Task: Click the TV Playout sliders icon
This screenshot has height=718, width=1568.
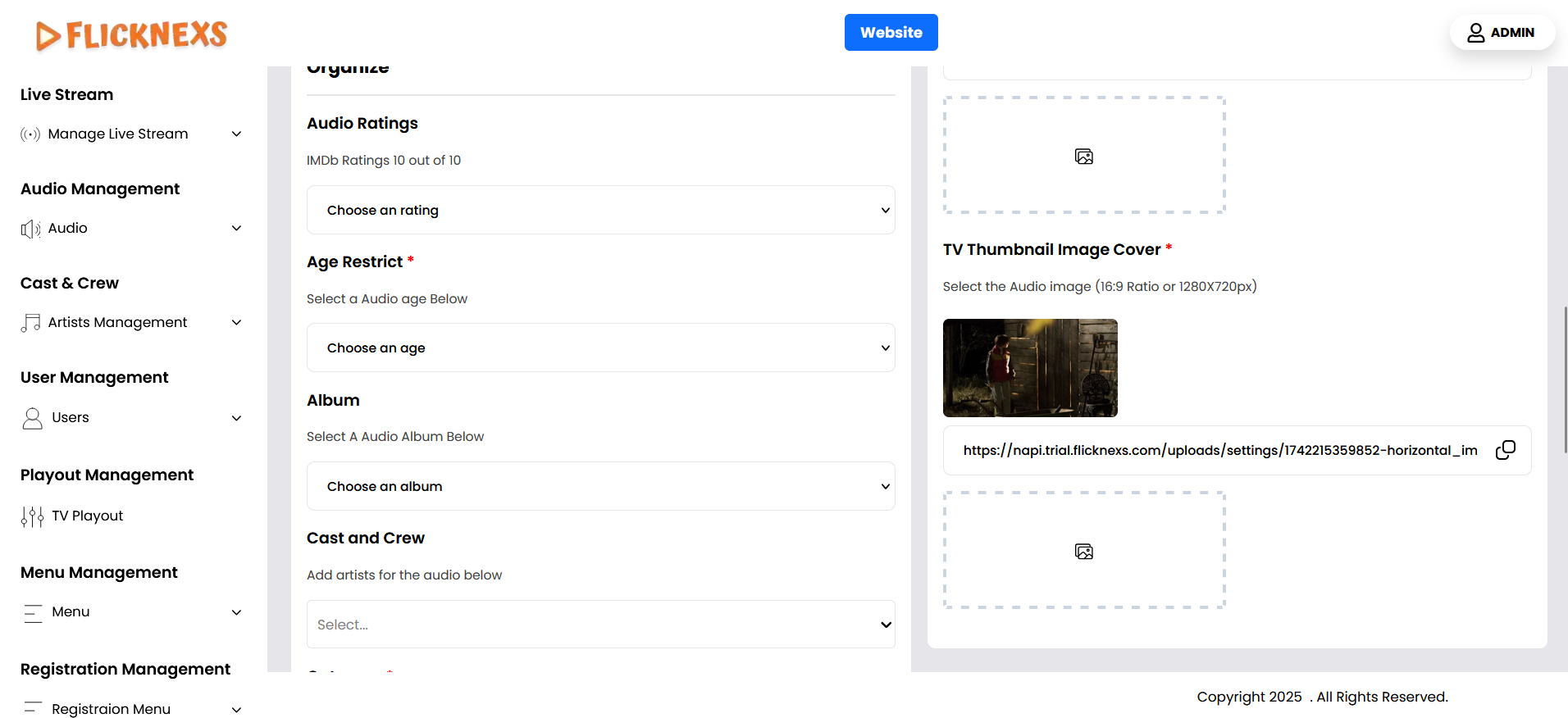Action: (x=33, y=516)
